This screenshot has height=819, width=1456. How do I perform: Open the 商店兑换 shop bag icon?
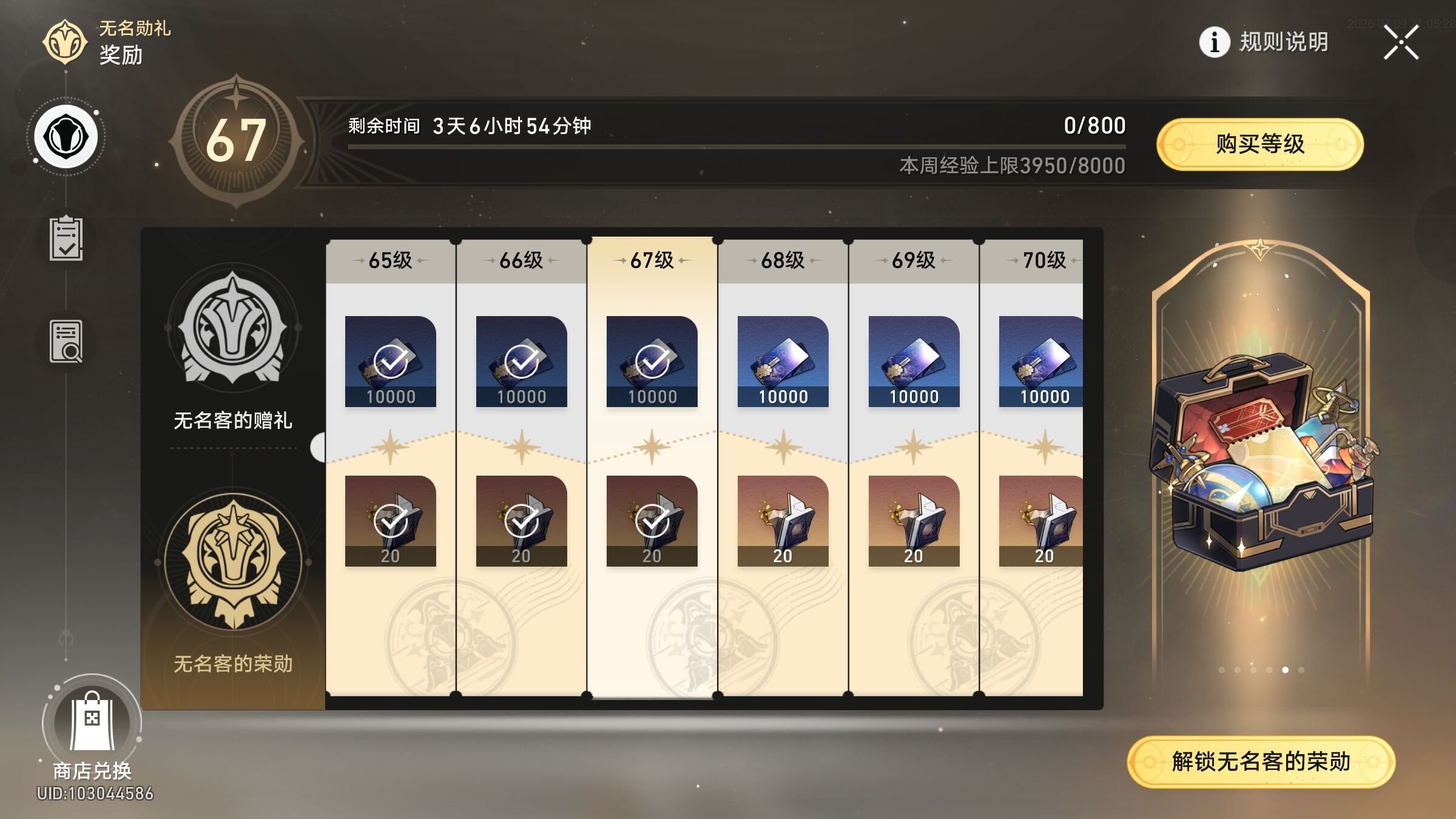(x=92, y=722)
